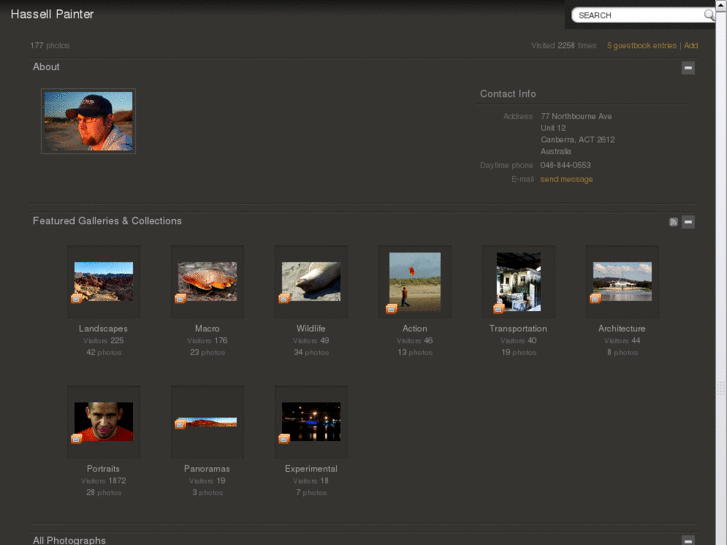Open Wildlife seal thumbnail image
Viewport: 727px width, 545px height.
click(311, 282)
